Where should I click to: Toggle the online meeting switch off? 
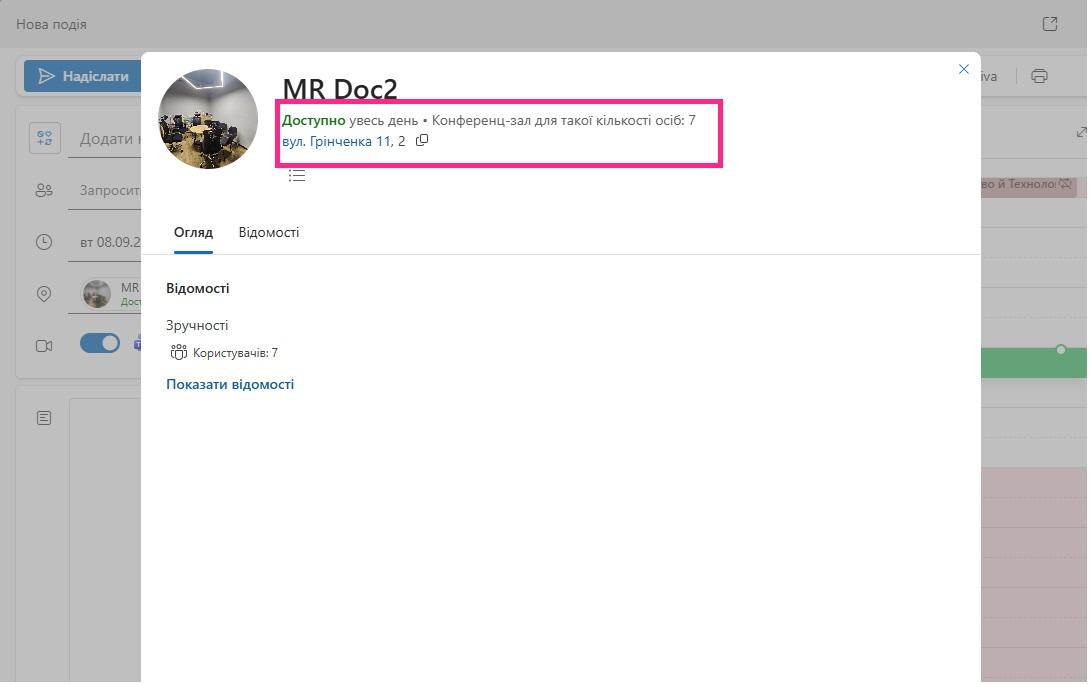[x=99, y=343]
